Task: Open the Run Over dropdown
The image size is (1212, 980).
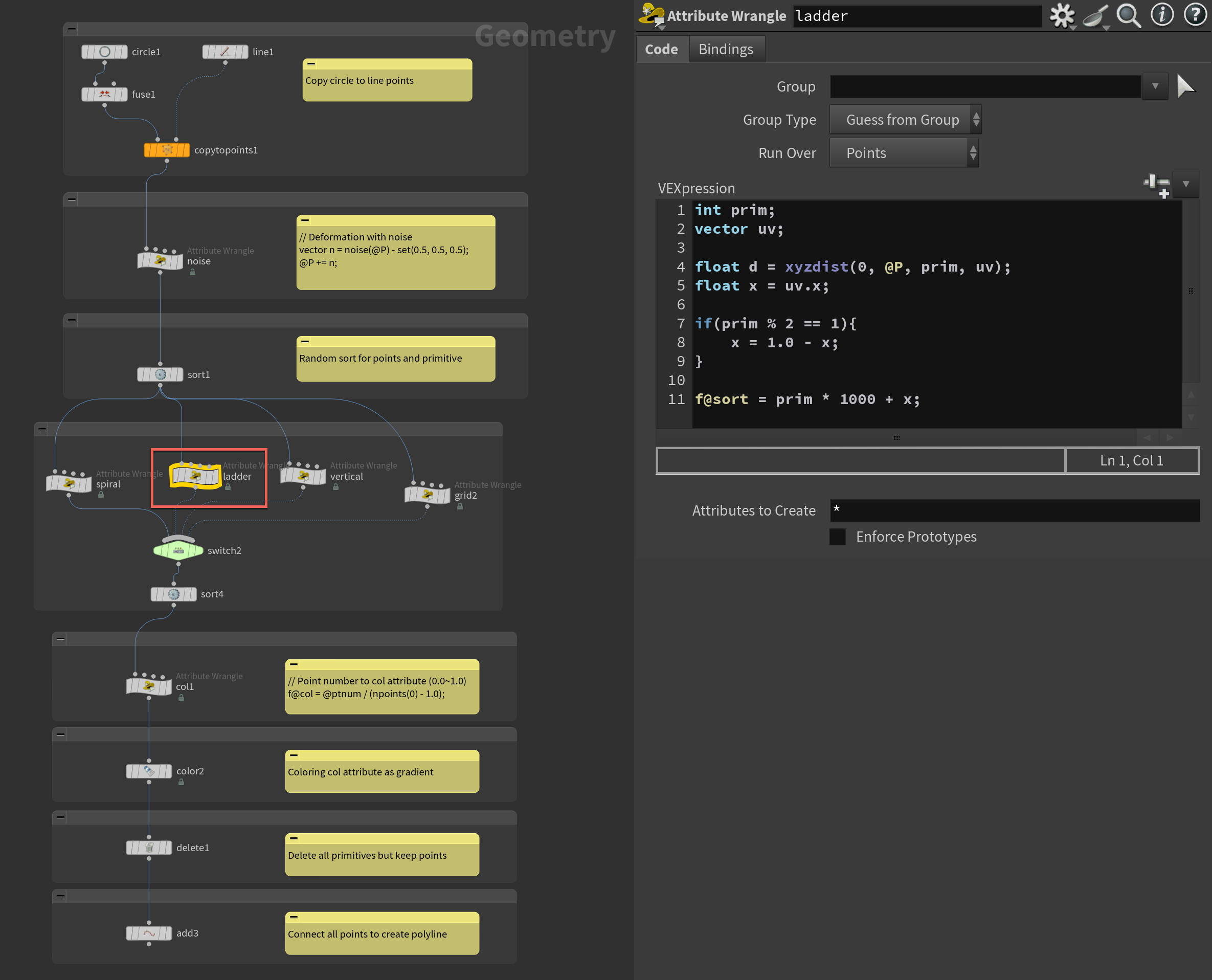Action: pos(903,153)
